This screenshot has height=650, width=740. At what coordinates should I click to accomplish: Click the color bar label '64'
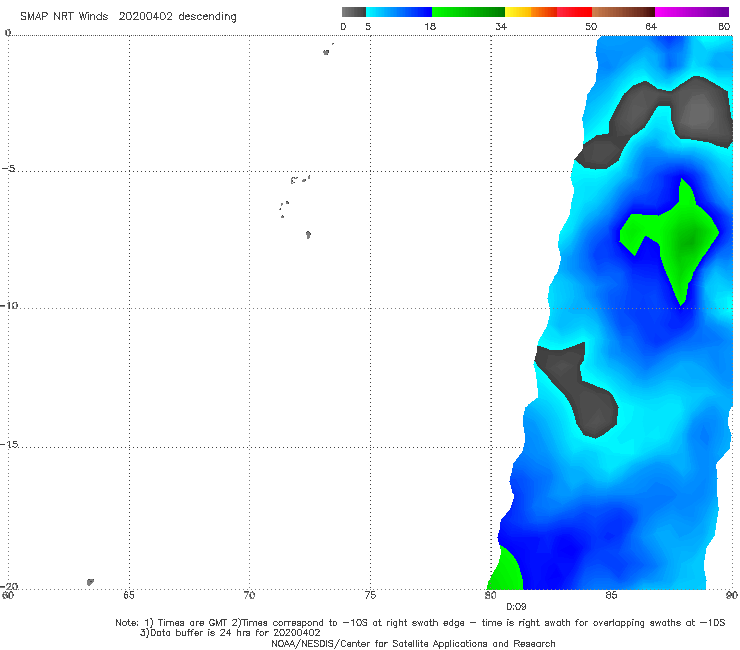click(x=651, y=26)
